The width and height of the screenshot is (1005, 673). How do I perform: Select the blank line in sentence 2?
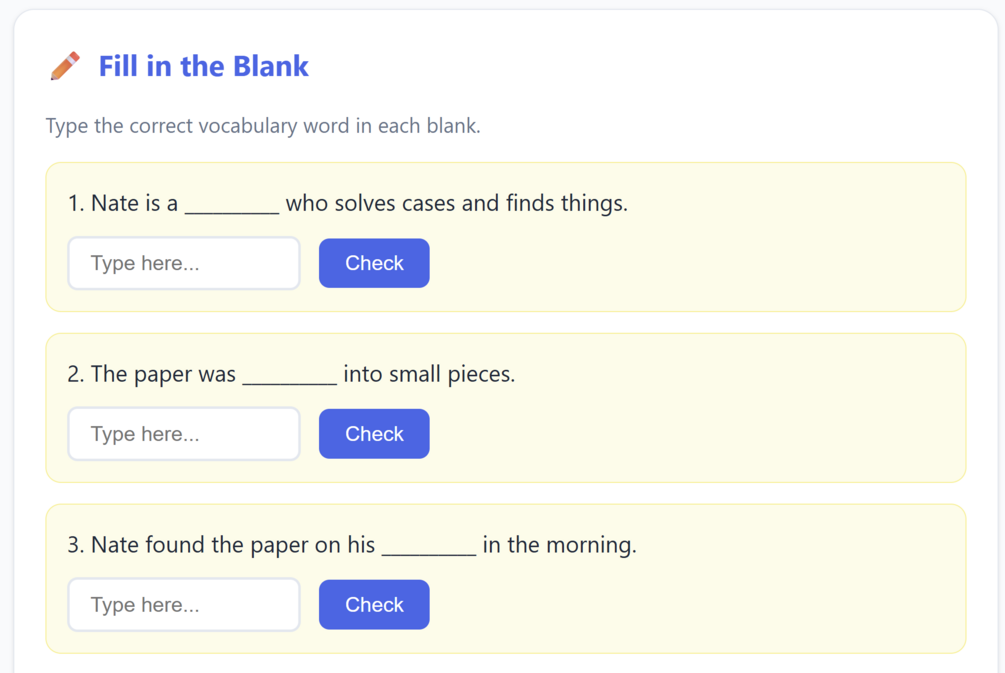point(290,376)
